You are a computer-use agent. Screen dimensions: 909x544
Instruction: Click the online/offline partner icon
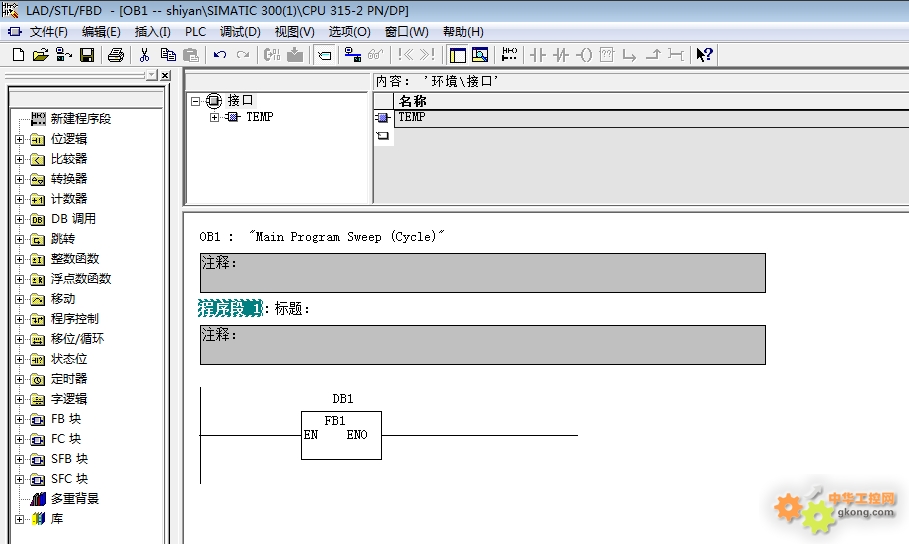(64, 55)
